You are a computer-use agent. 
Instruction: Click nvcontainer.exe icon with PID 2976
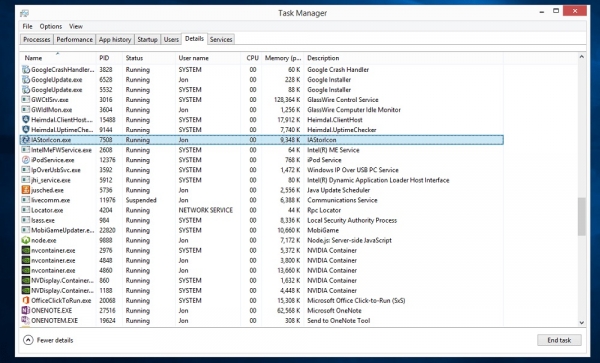tap(26, 250)
